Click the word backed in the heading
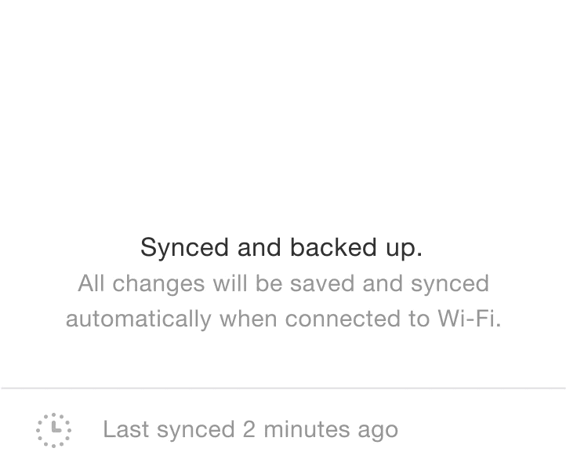This screenshot has height=474, width=566. [x=334, y=247]
